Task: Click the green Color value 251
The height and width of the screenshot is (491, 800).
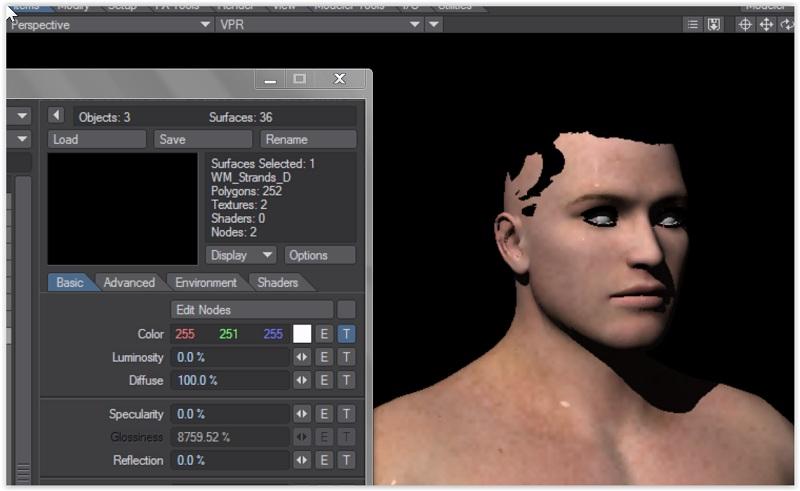Action: pyautogui.click(x=229, y=334)
